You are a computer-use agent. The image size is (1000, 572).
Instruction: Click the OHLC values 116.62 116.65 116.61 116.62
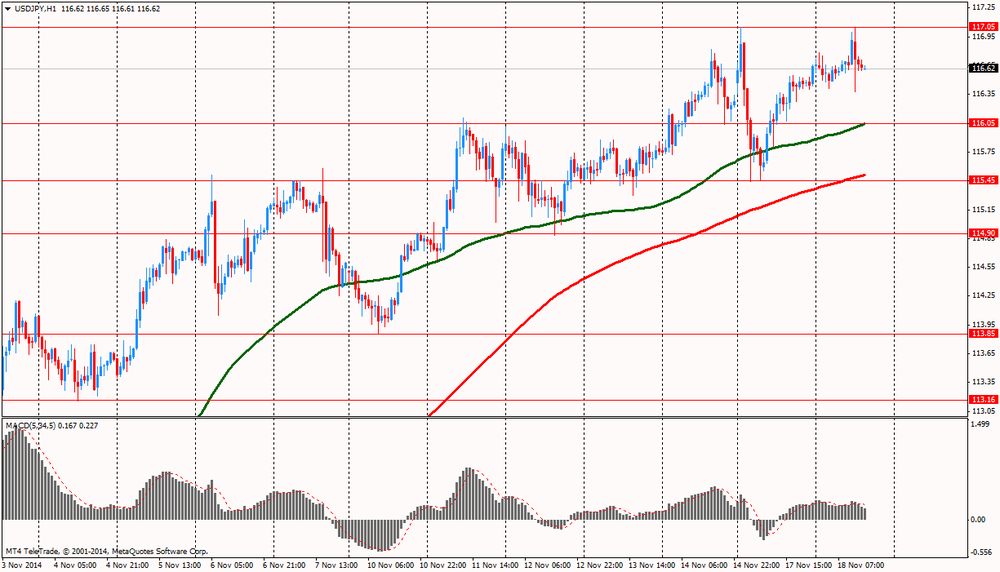tap(112, 9)
